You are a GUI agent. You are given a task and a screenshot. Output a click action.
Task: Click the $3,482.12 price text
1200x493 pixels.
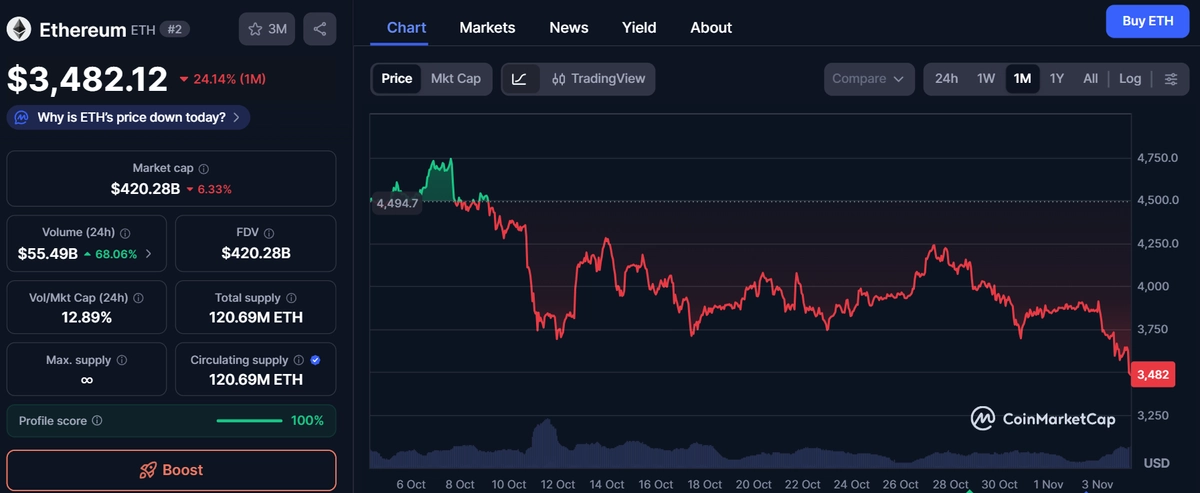[87, 79]
